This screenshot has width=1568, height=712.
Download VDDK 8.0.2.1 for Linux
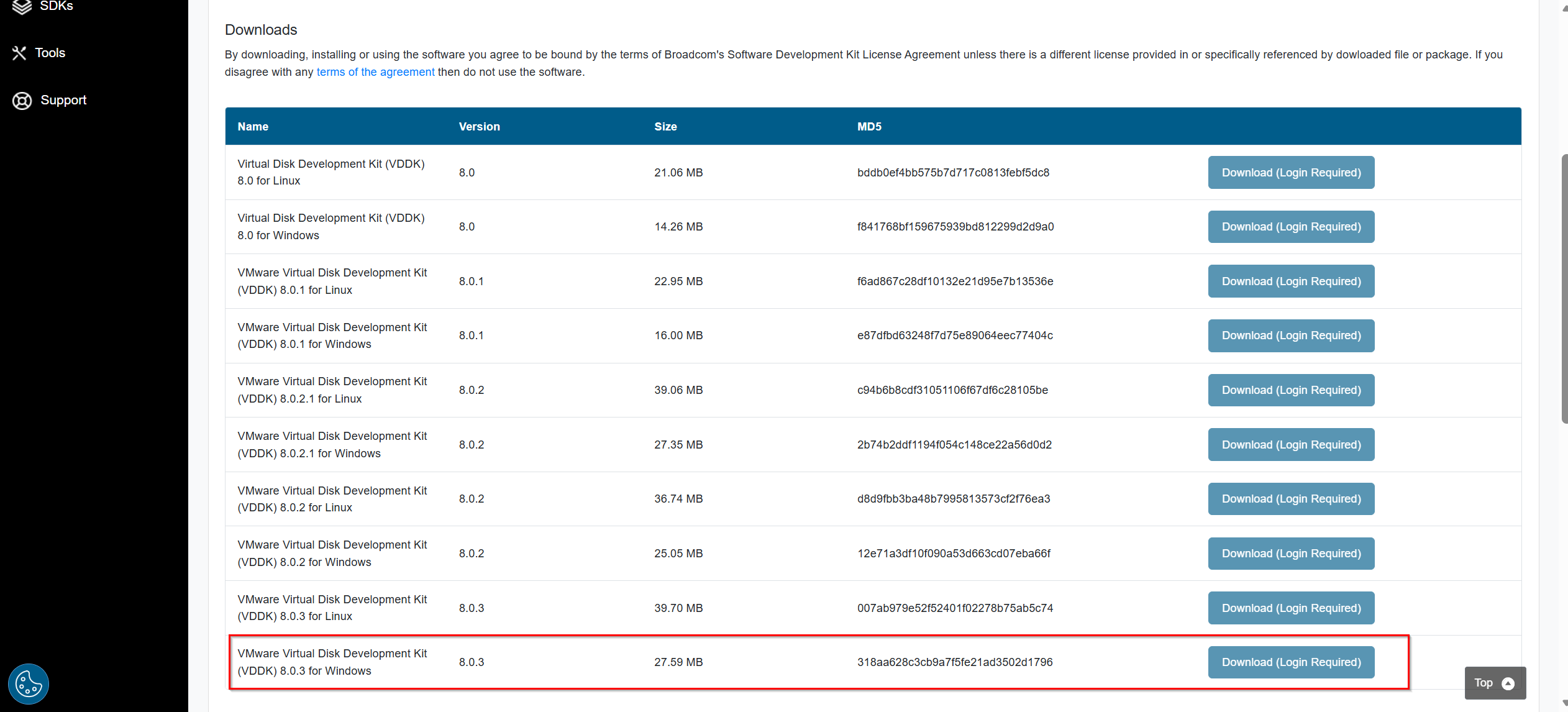pos(1291,390)
